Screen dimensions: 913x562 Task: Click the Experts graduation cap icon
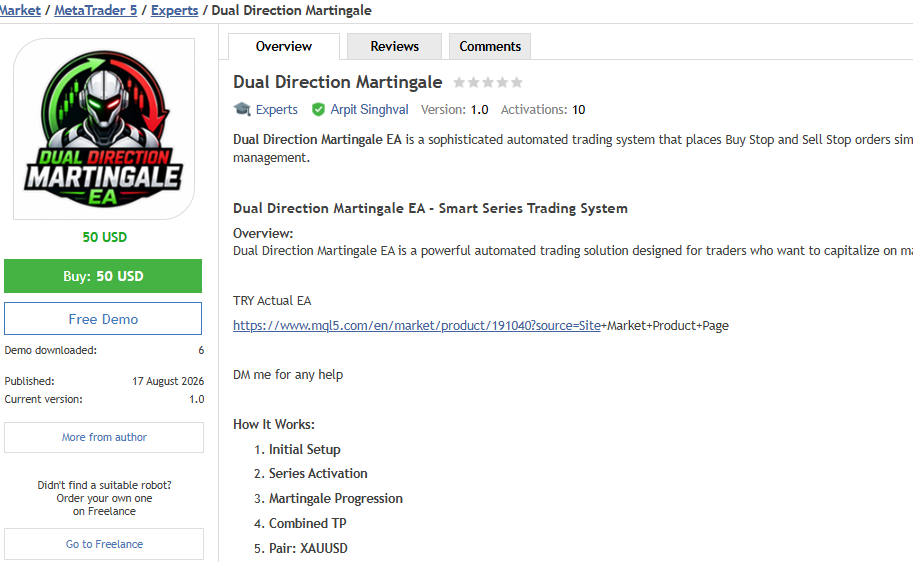pos(242,109)
